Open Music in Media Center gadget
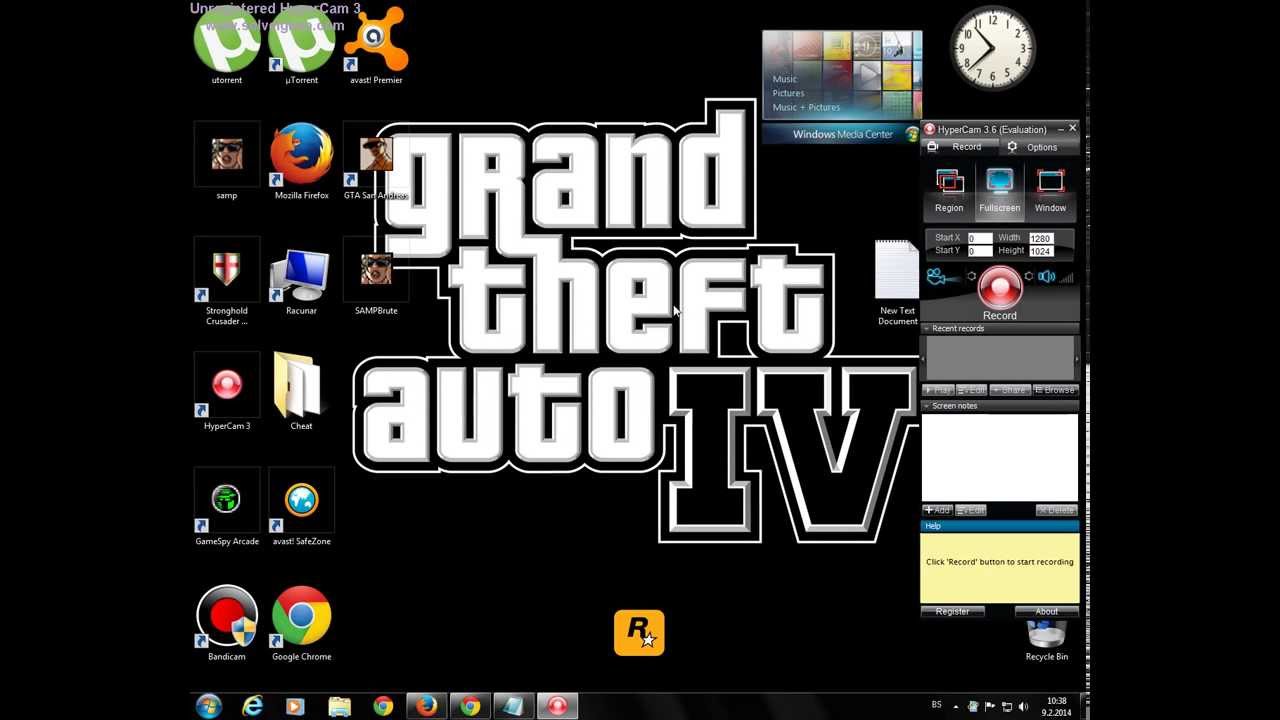 click(x=785, y=79)
